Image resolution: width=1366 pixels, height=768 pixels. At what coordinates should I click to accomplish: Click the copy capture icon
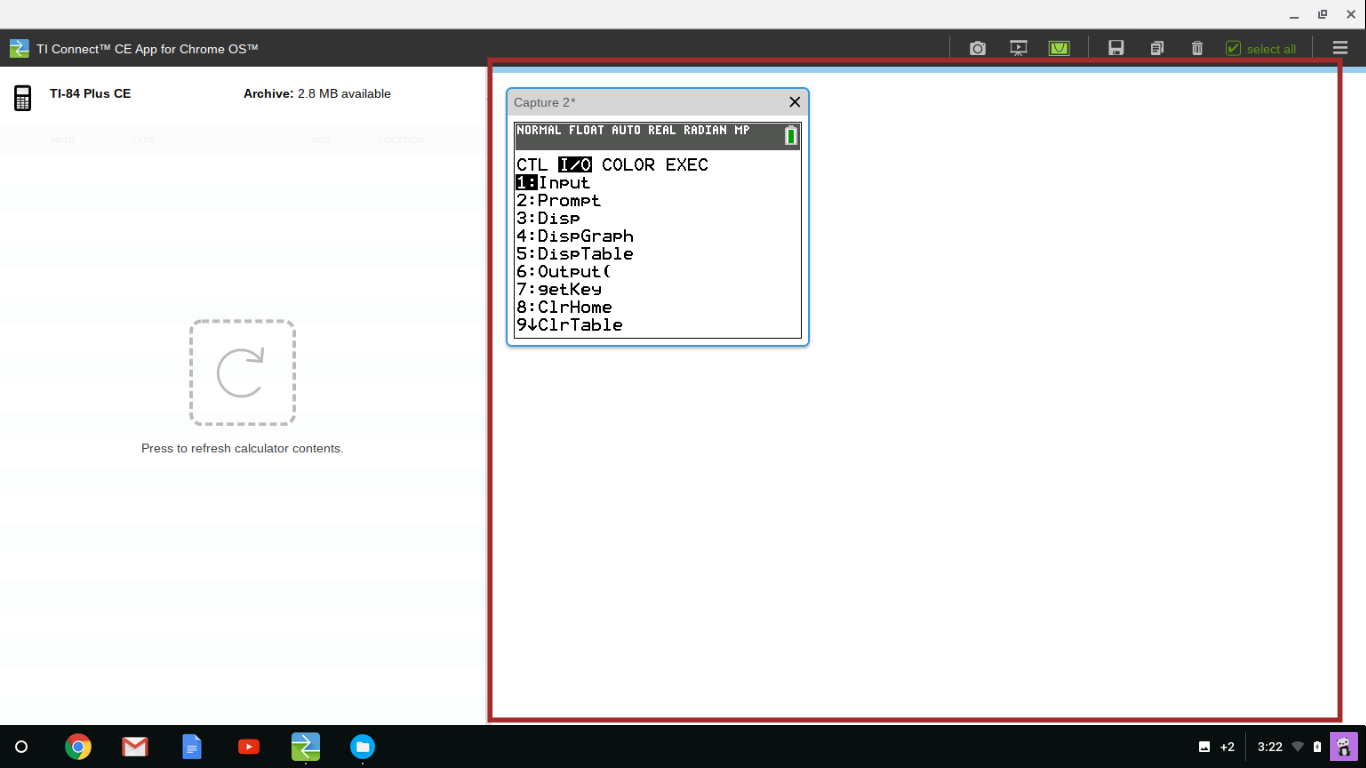1157,48
